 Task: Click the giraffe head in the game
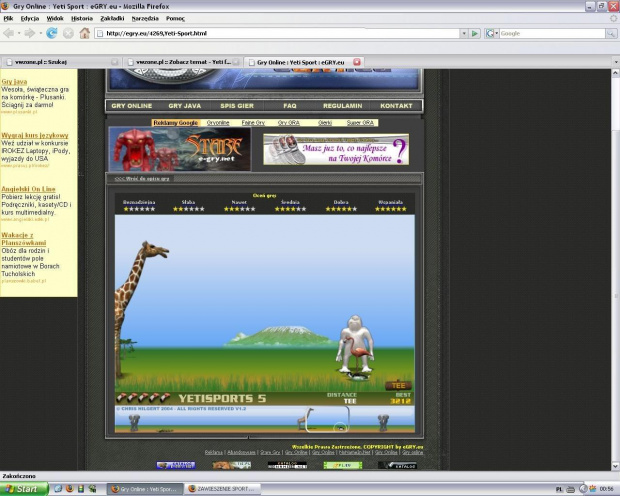[x=155, y=252]
